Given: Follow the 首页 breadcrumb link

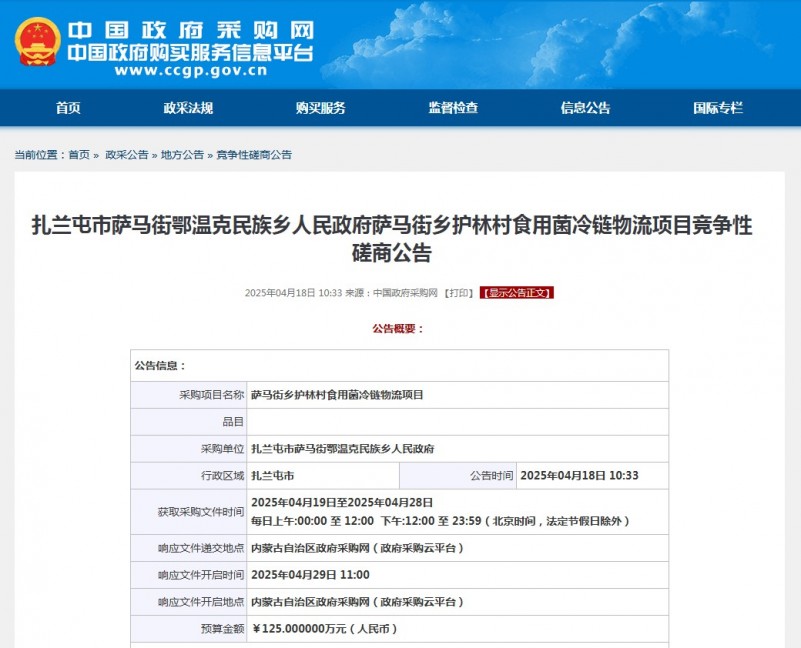Looking at the screenshot, I should point(79,155).
